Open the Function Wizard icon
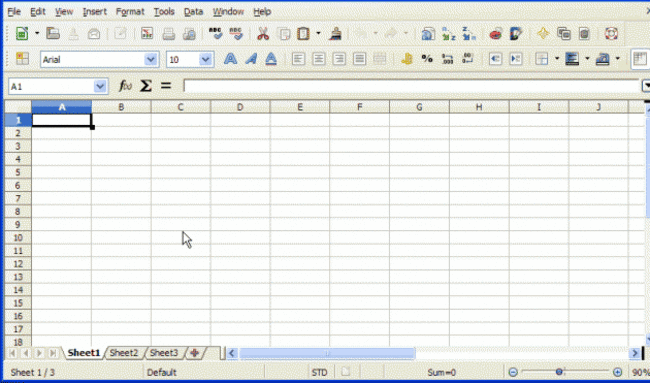This screenshot has height=383, width=650. [x=125, y=86]
